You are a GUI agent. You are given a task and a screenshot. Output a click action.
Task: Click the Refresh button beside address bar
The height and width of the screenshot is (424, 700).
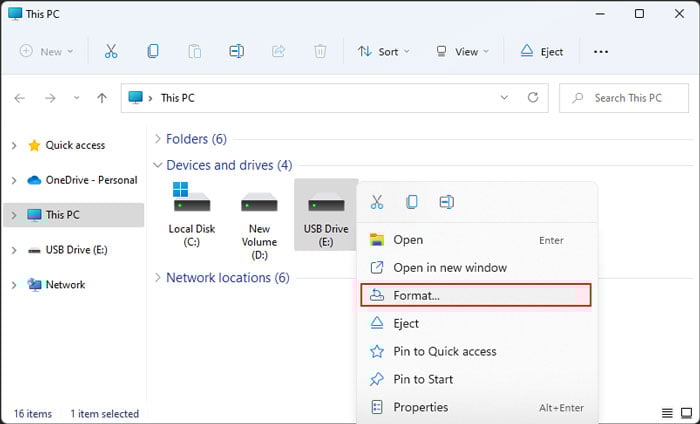click(533, 98)
